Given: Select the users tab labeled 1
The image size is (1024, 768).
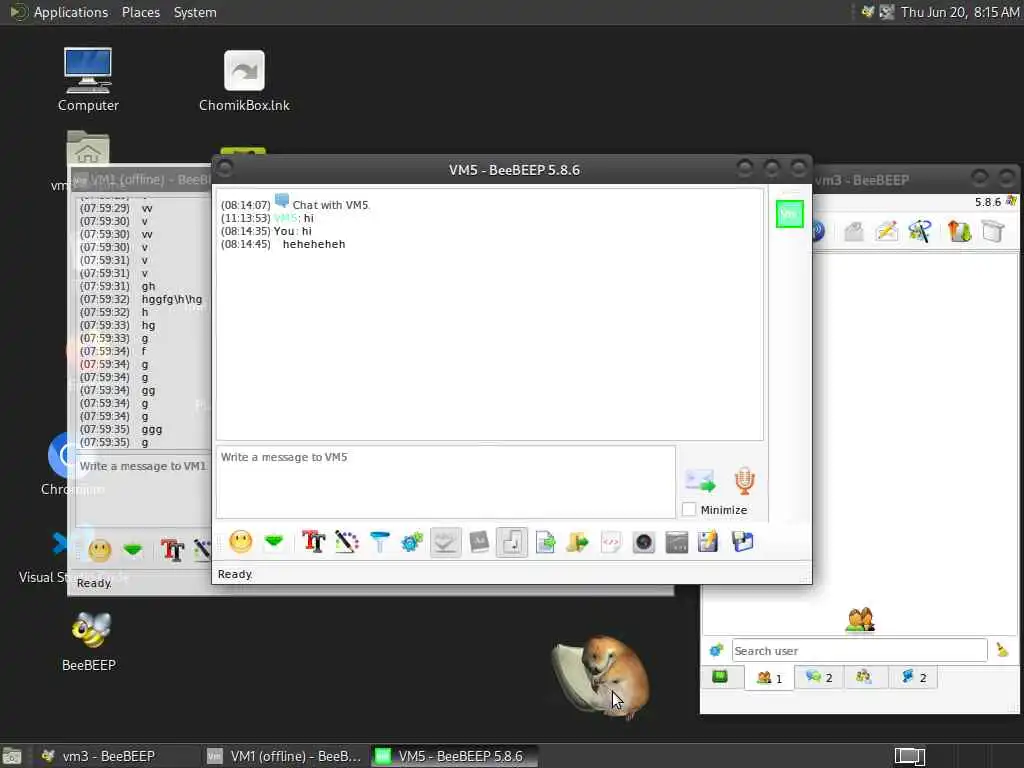Looking at the screenshot, I should [769, 678].
